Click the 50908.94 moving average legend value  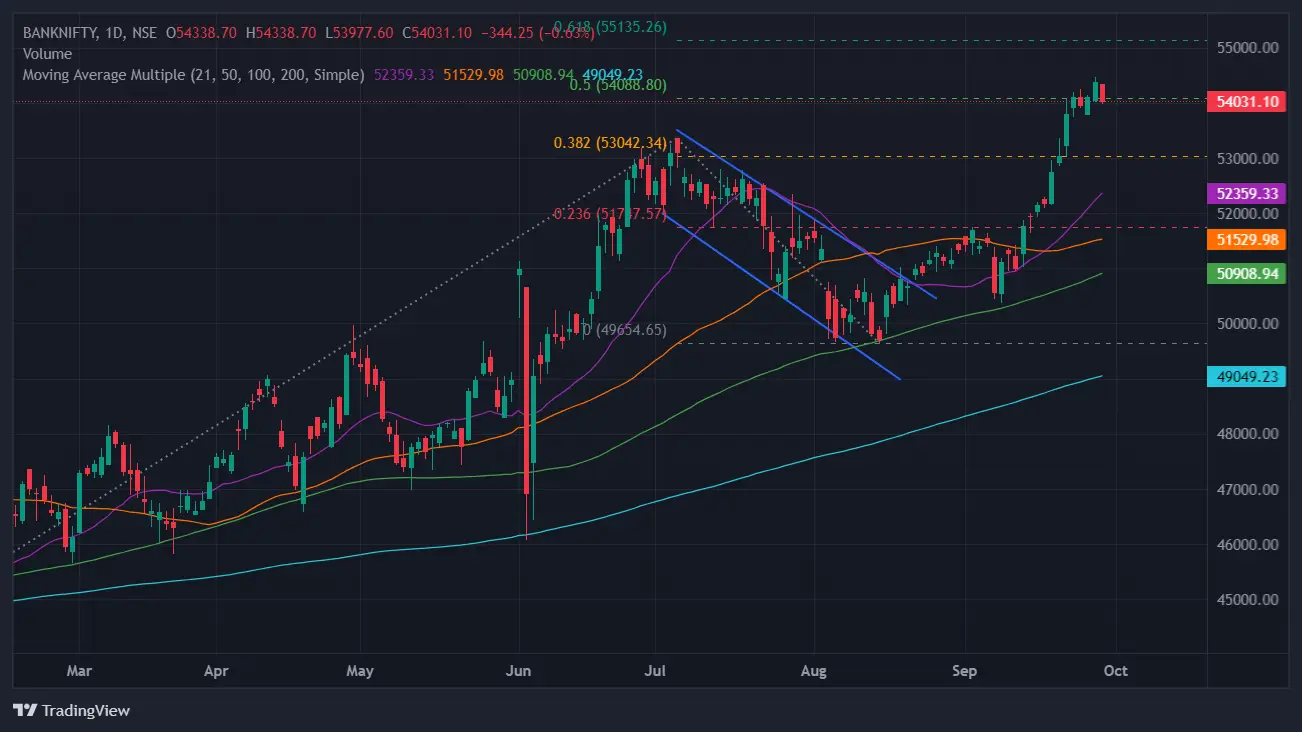coord(542,75)
